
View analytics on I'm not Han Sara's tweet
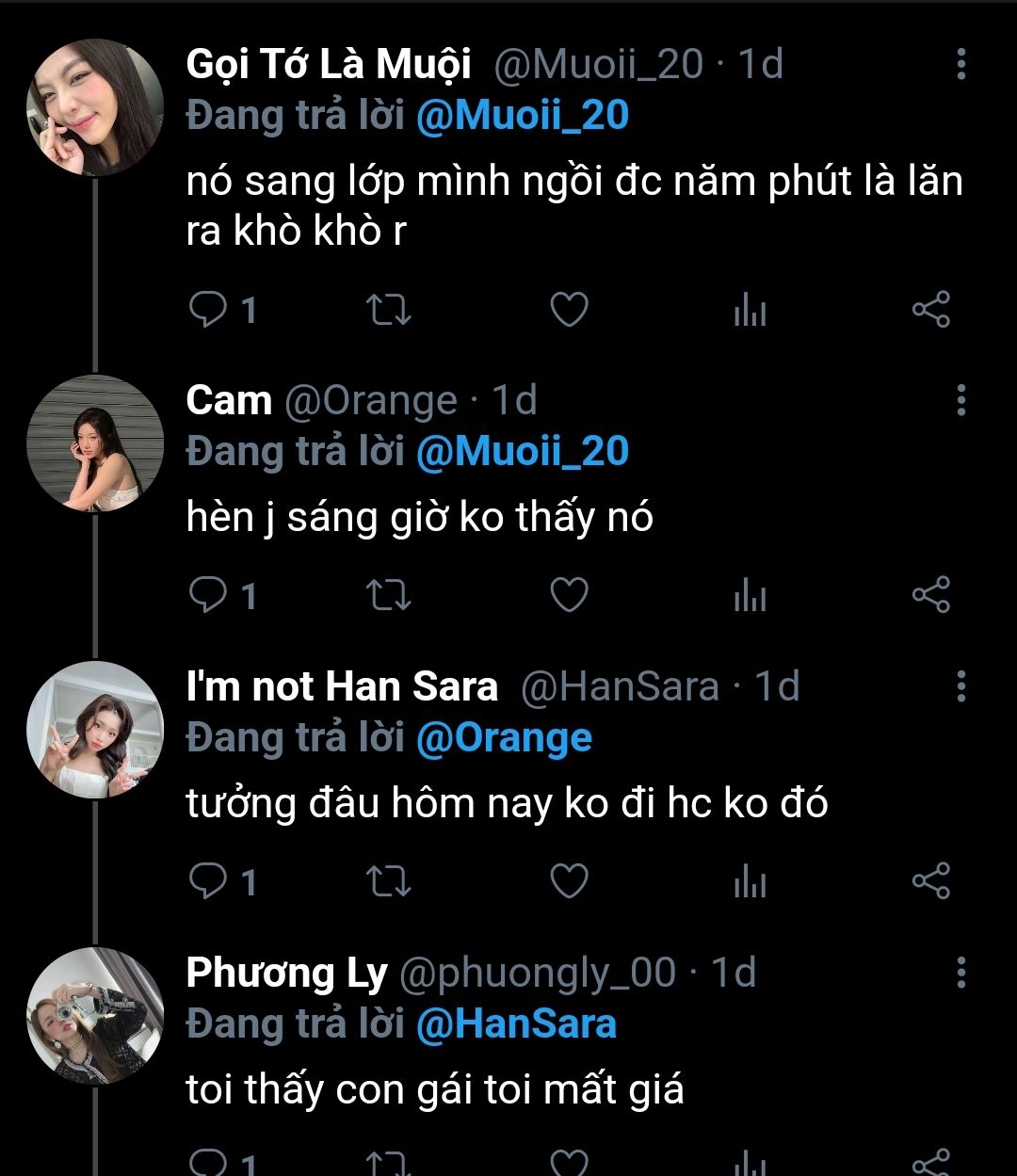coord(750,881)
